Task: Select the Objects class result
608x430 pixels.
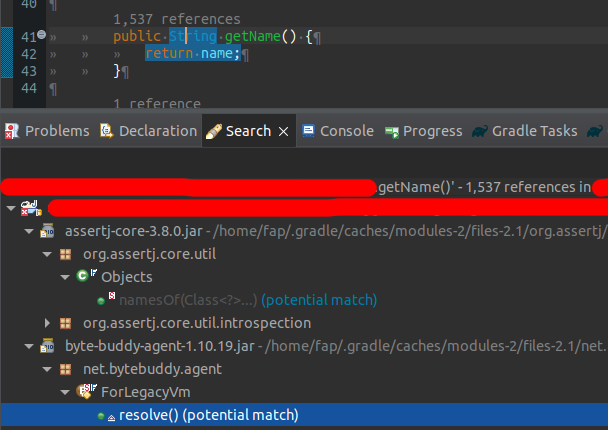Action: [x=127, y=277]
